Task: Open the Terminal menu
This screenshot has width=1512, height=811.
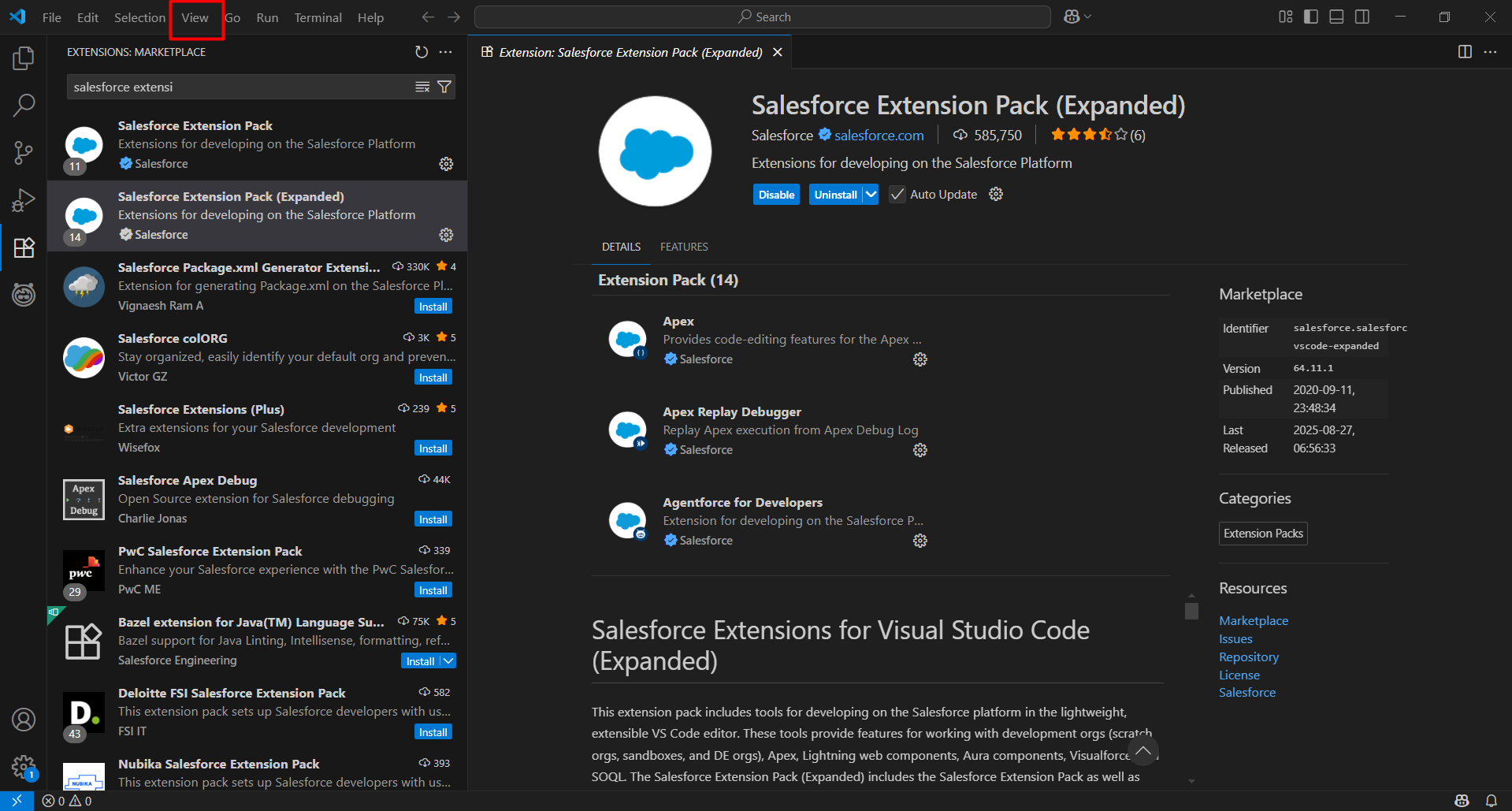Action: (x=318, y=17)
